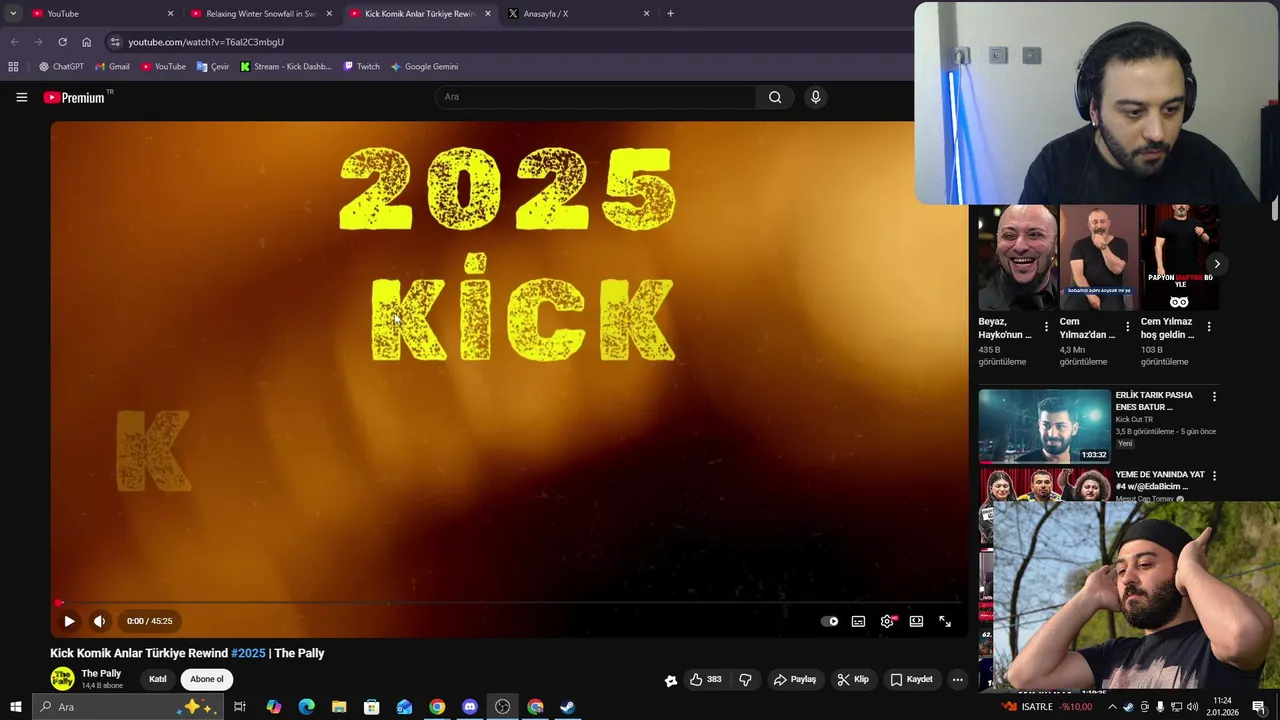Screen dimensions: 1280x720
Task: Mute the video with the speaker icon
Action: pyautogui.click(x=99, y=621)
